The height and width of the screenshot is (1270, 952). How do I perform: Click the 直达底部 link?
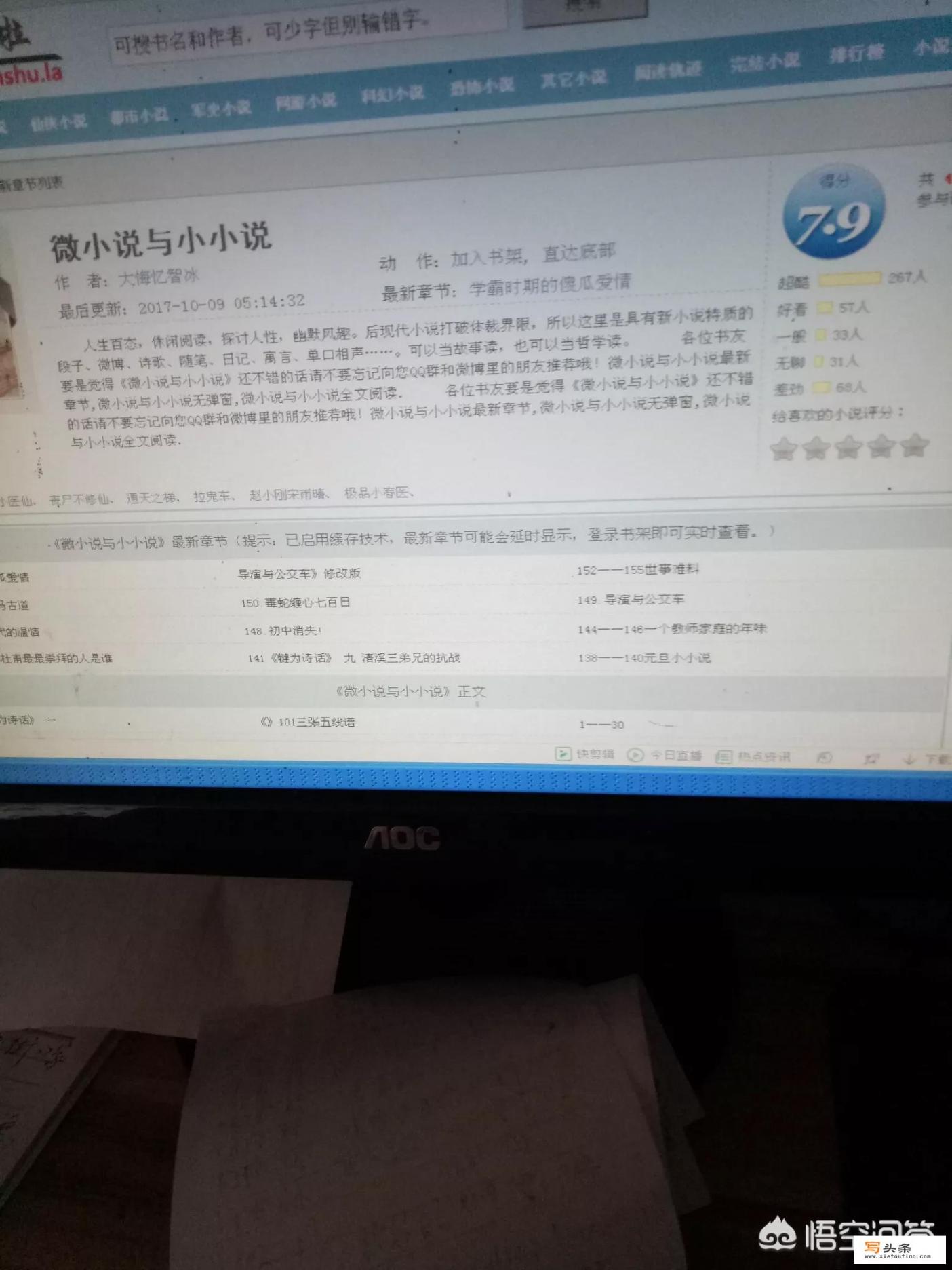point(578,253)
